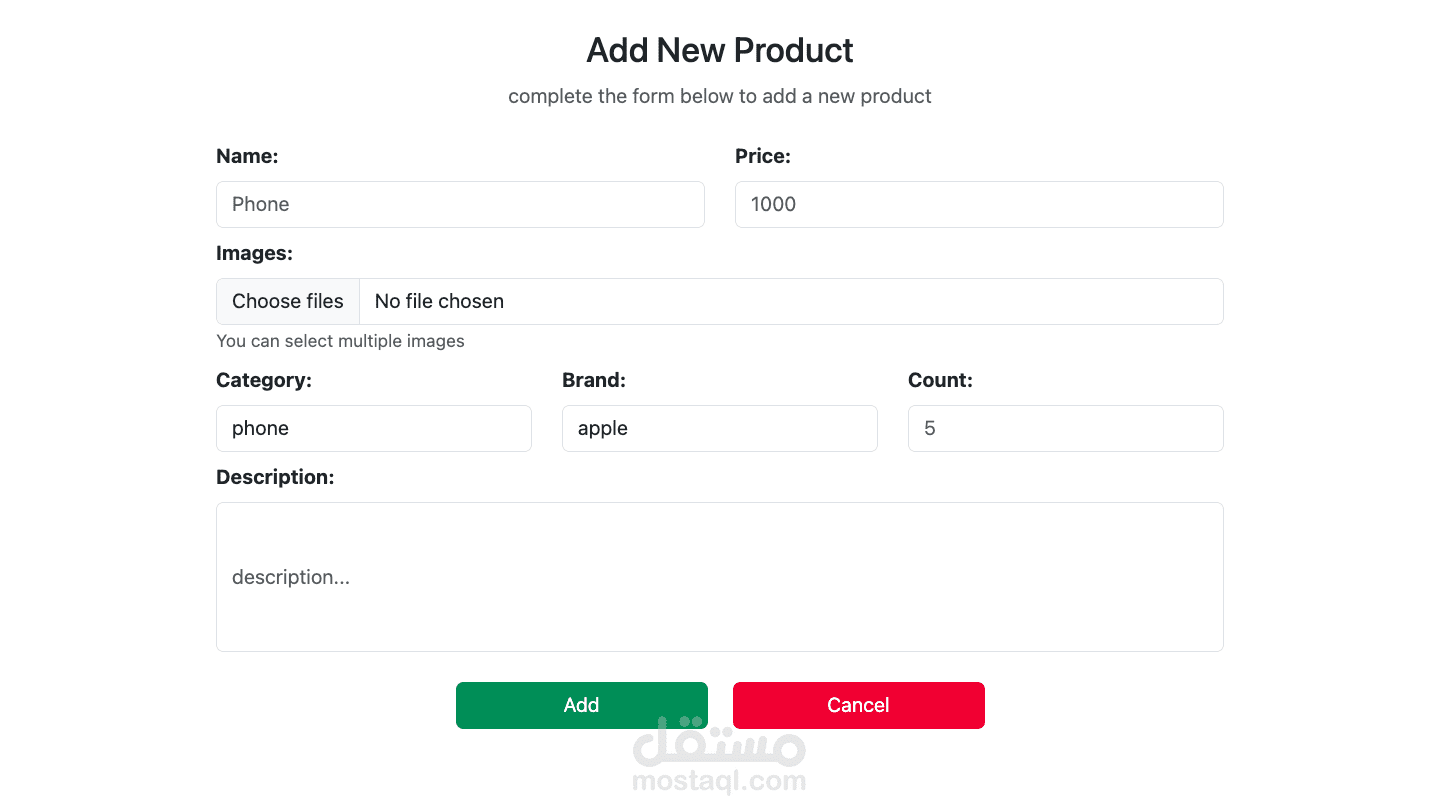Click the Name input field
1440x812 pixels.
coord(460,204)
